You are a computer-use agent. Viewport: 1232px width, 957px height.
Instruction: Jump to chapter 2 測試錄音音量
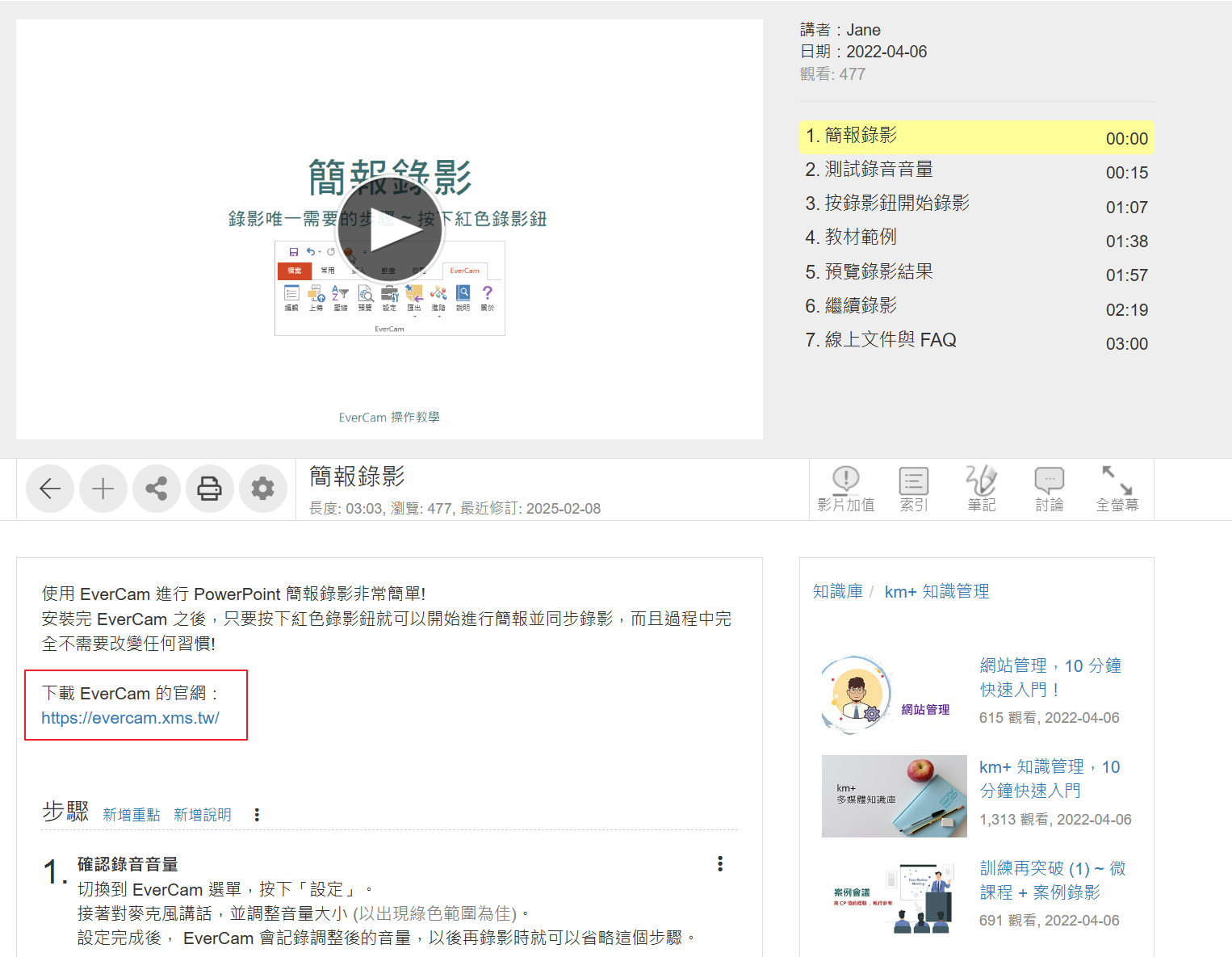tap(878, 170)
